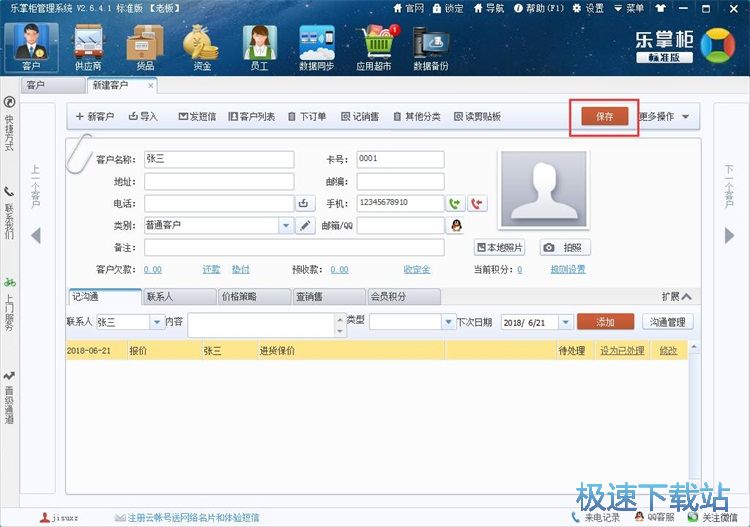Click the 保存 save button

(x=605, y=116)
